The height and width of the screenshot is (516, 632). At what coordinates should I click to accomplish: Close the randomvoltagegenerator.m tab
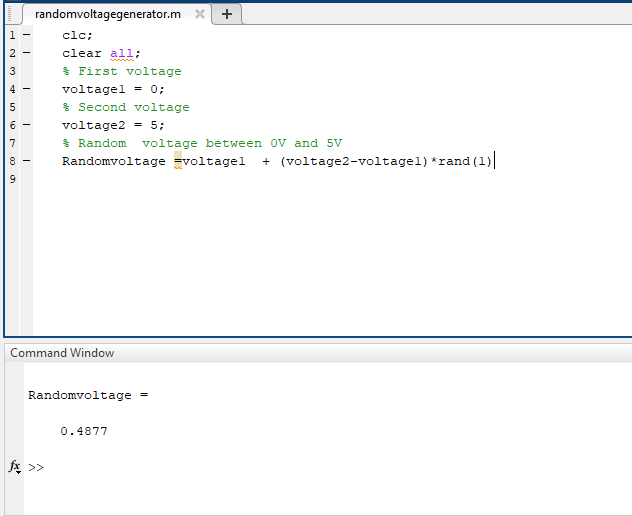point(200,14)
